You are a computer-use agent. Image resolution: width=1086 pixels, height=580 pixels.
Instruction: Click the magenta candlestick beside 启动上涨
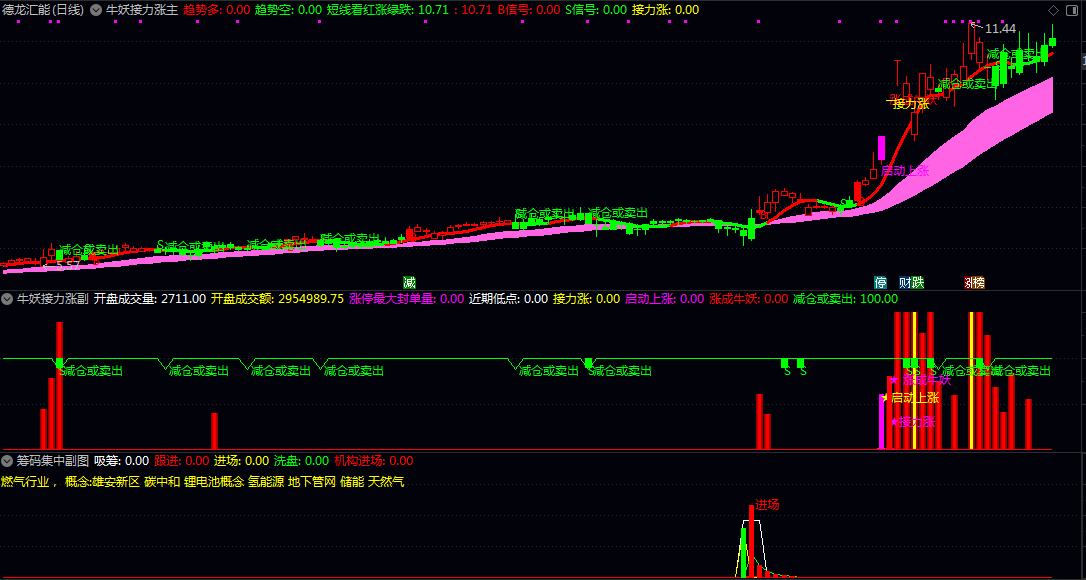click(882, 148)
